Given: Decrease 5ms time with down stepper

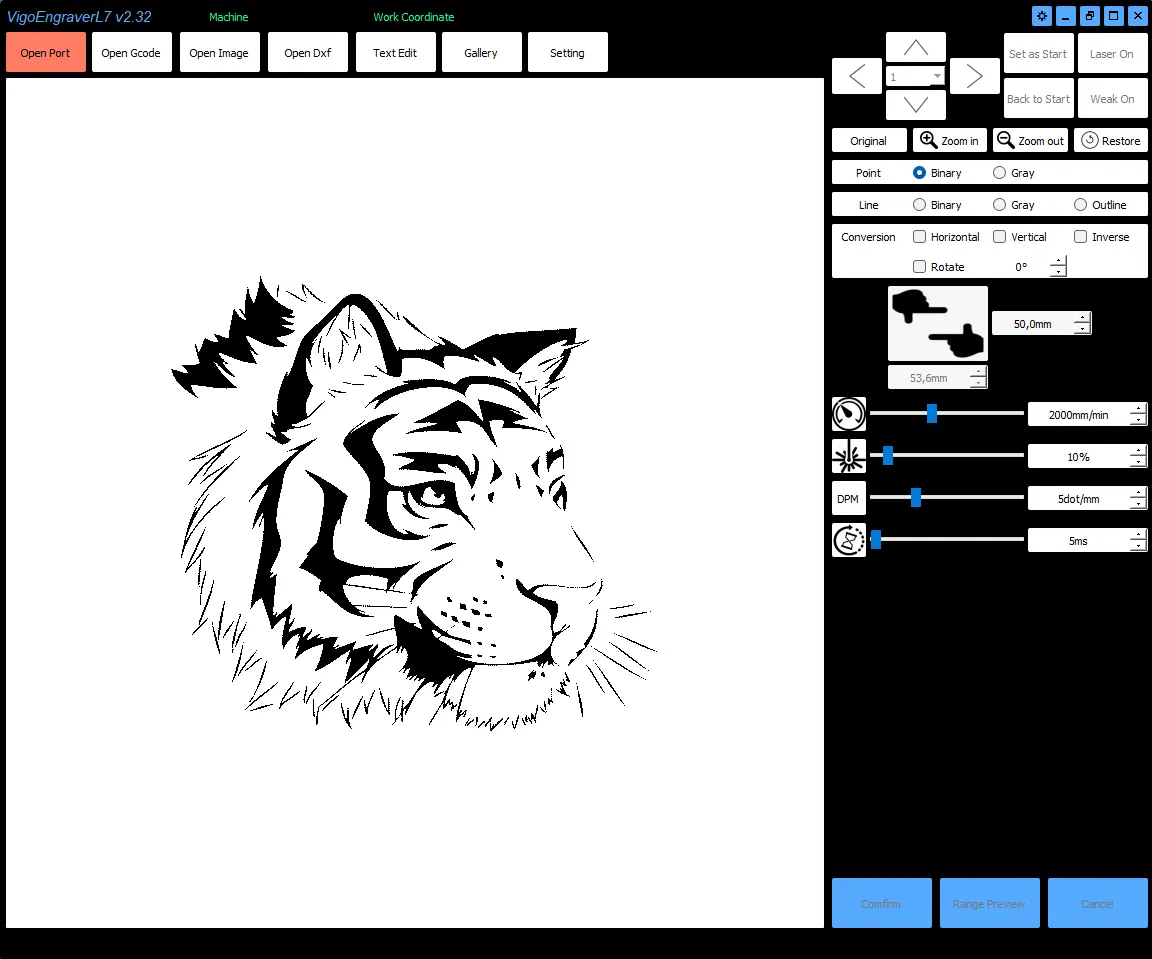Looking at the screenshot, I should click(x=1137, y=546).
